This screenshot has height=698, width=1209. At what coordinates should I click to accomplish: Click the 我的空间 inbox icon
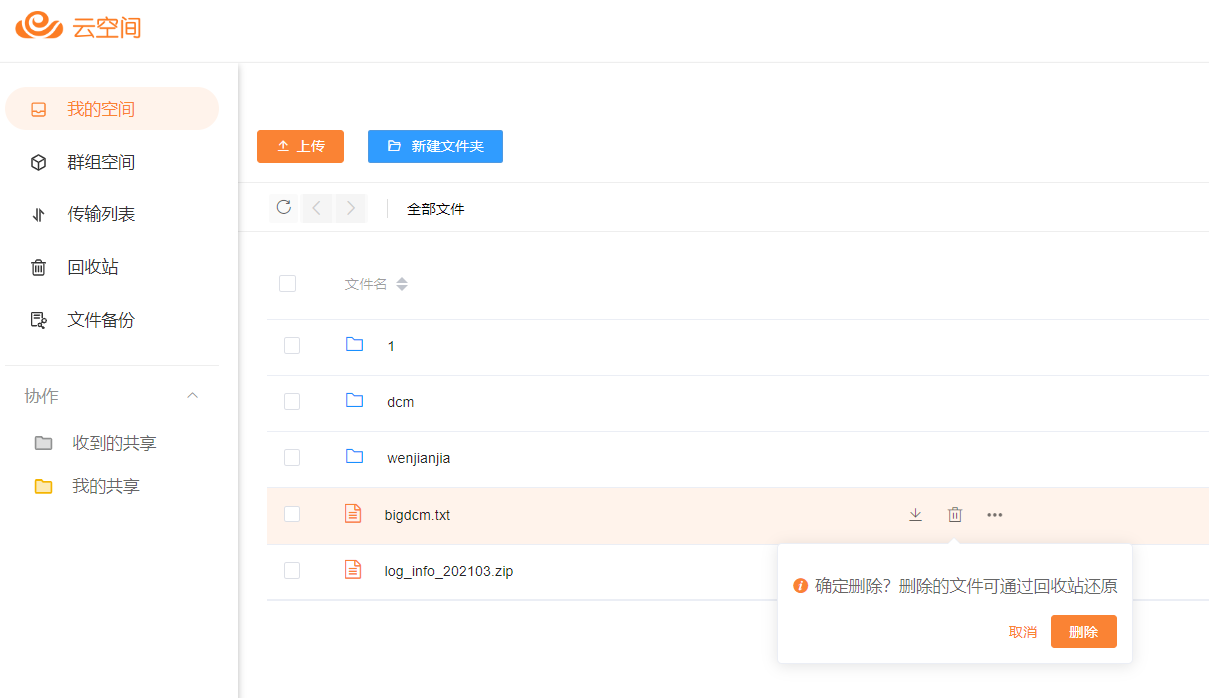coord(39,110)
